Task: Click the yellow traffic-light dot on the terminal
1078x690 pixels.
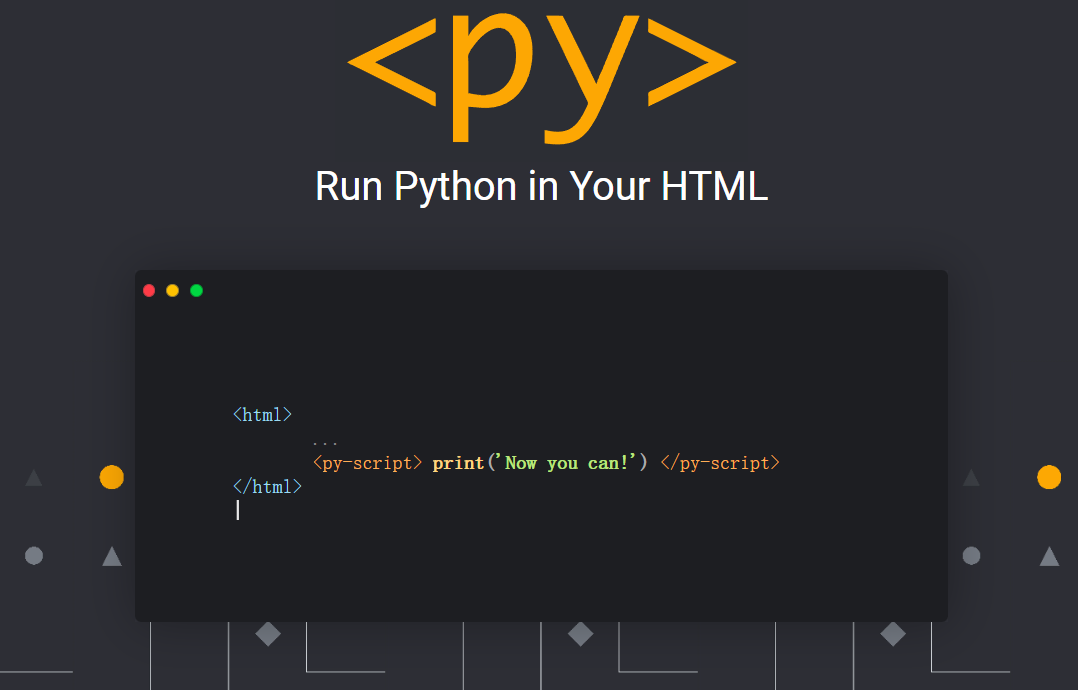Action: tap(173, 290)
